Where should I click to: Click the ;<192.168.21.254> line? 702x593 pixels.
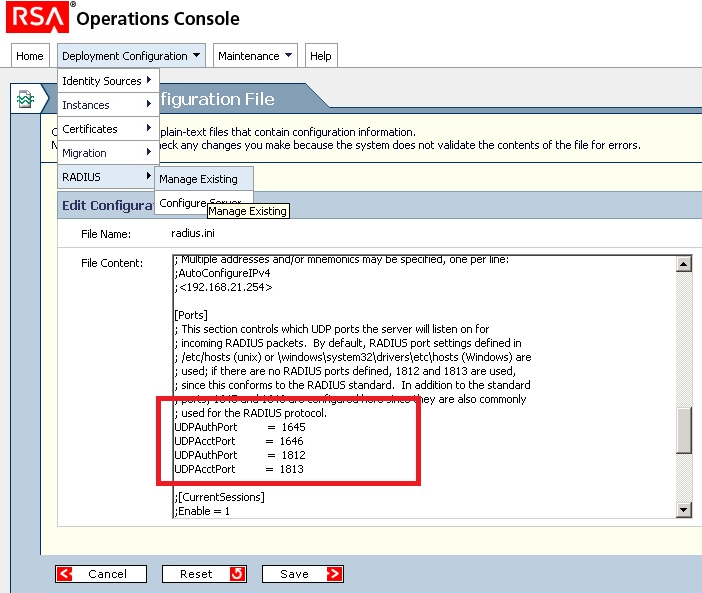tap(223, 287)
